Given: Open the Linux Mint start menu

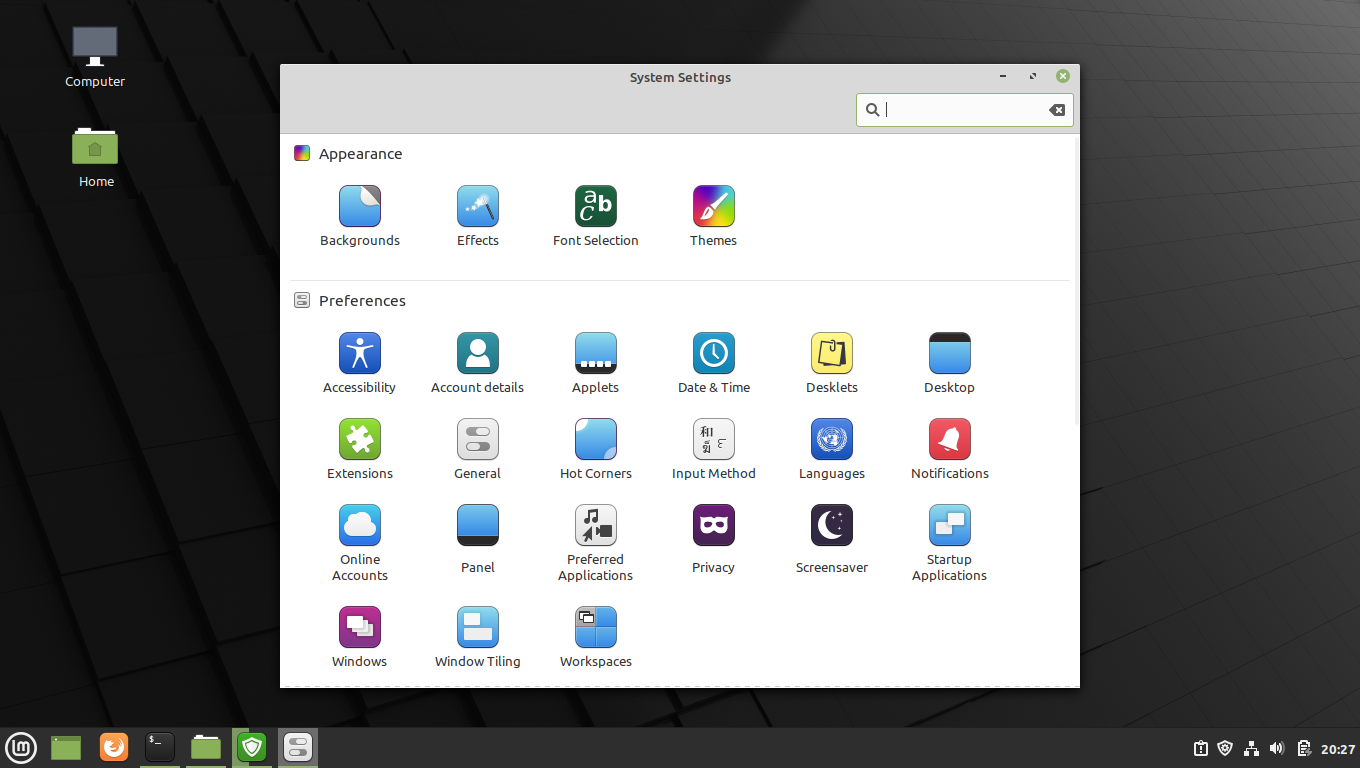Looking at the screenshot, I should [x=21, y=747].
